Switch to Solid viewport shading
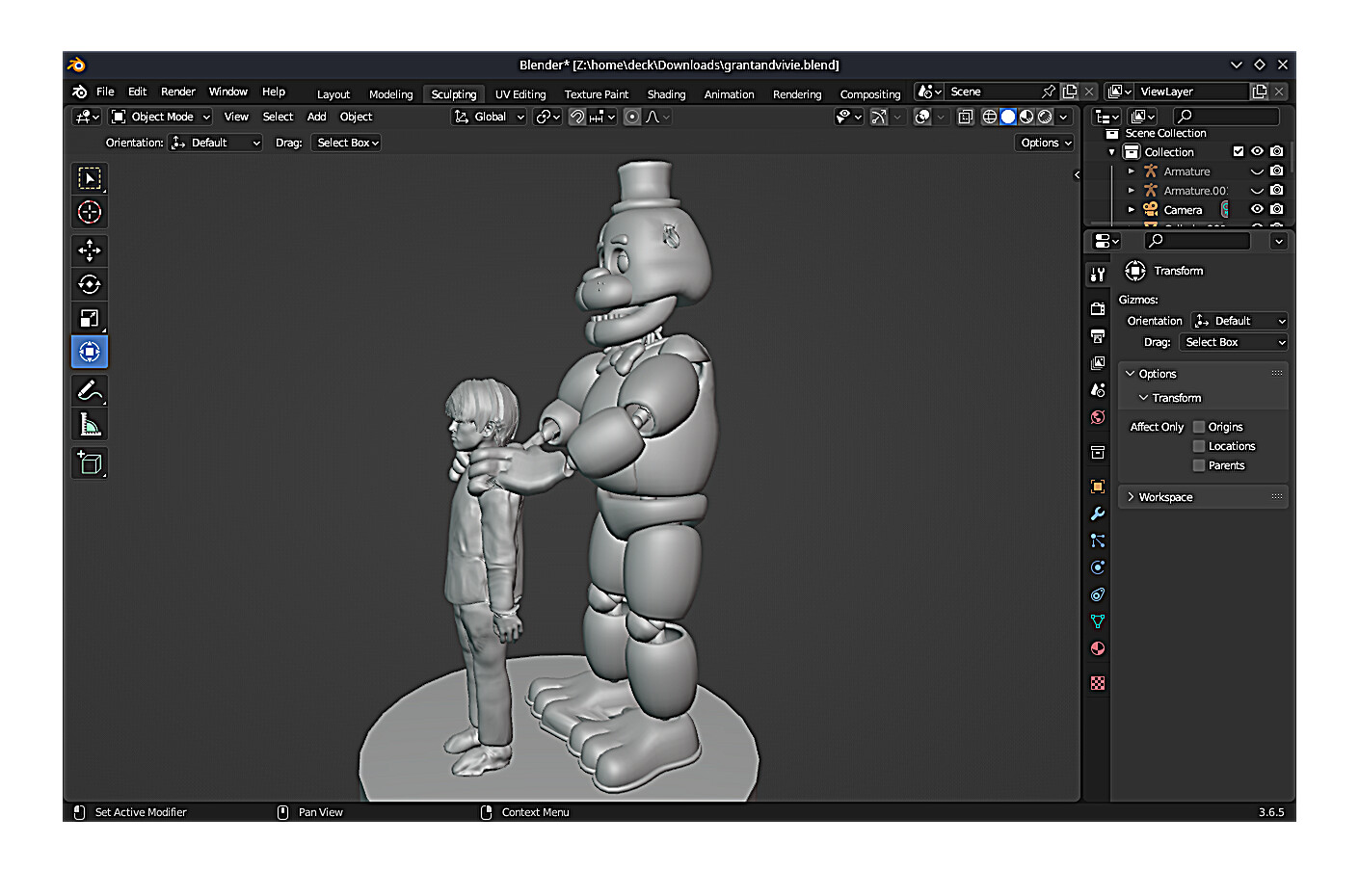The width and height of the screenshot is (1359, 896). [x=1008, y=117]
